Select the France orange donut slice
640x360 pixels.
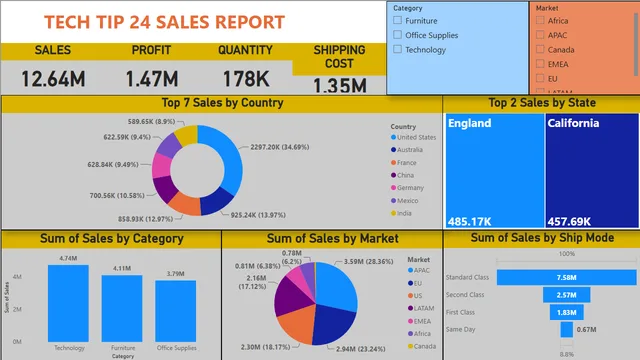(186, 203)
